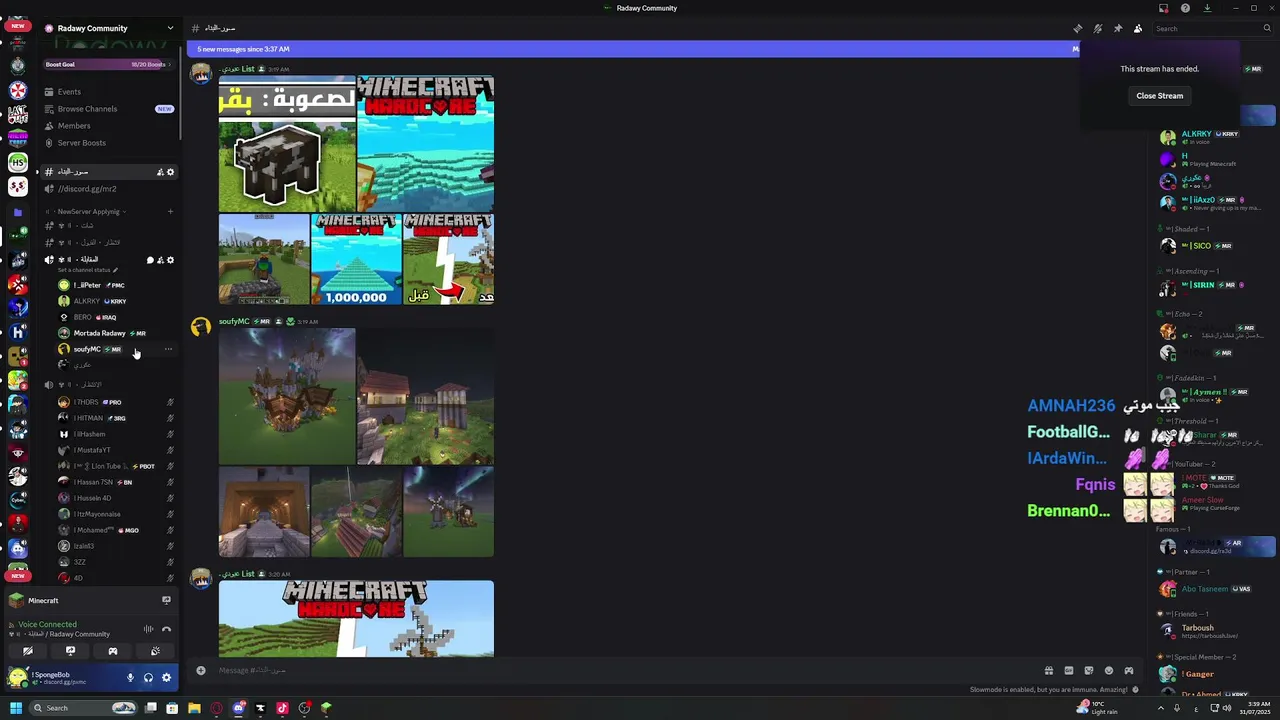The width and height of the screenshot is (1280, 720).
Task: Open User Settings gear
Action: (x=166, y=678)
